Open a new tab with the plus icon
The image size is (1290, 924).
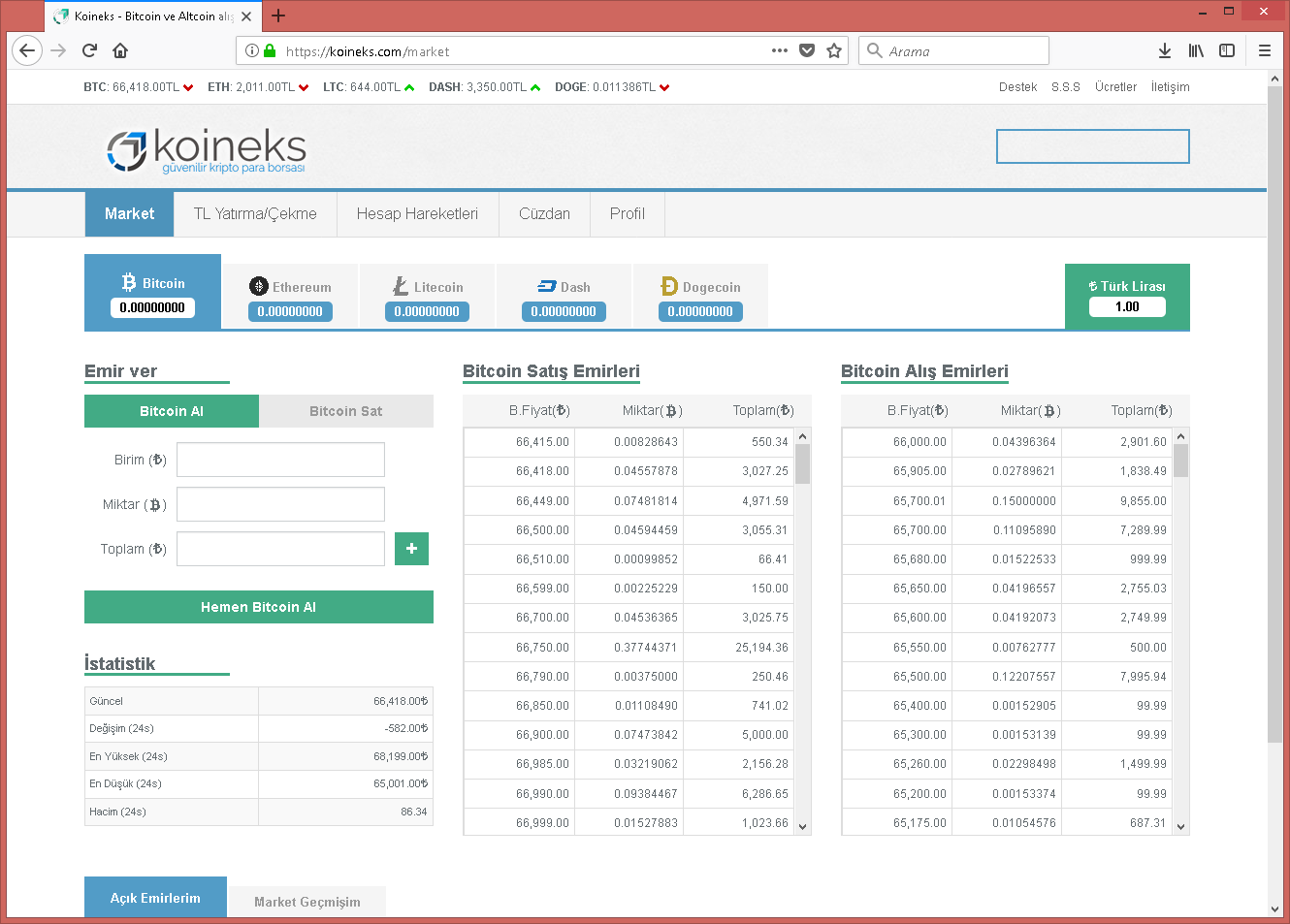pyautogui.click(x=278, y=16)
